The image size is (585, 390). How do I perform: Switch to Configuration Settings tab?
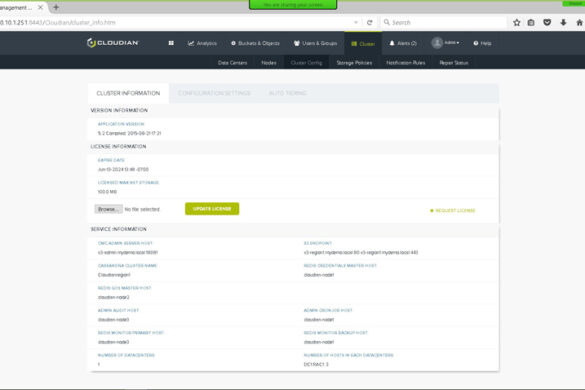click(214, 93)
